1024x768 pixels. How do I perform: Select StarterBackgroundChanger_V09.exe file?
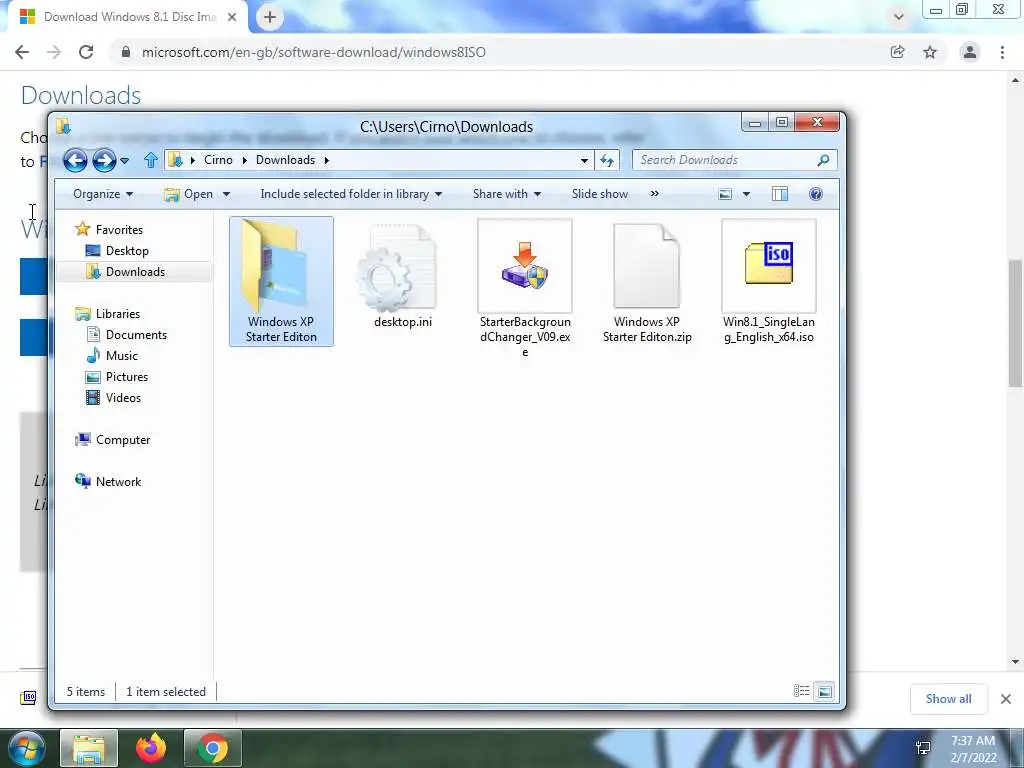tap(525, 289)
